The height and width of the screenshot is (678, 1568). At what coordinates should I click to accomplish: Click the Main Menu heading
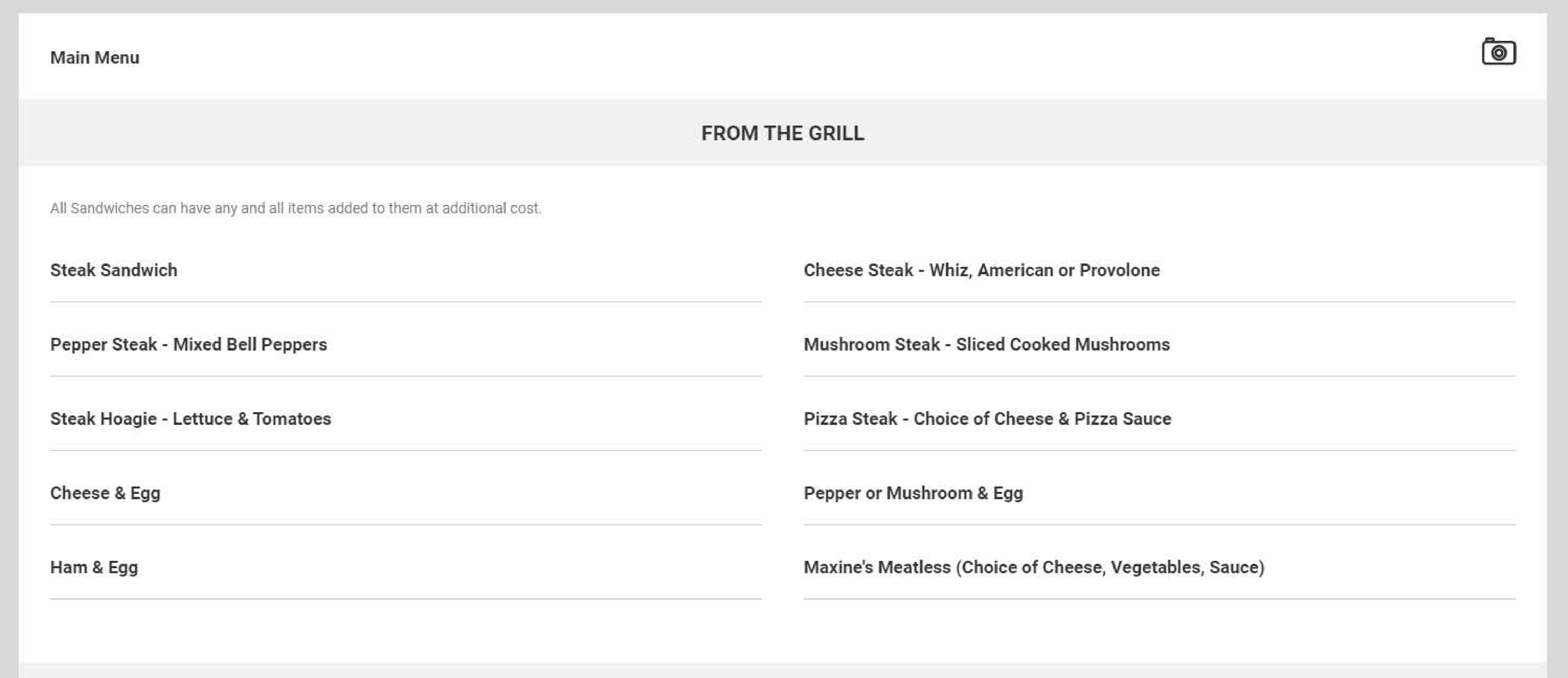click(x=94, y=58)
